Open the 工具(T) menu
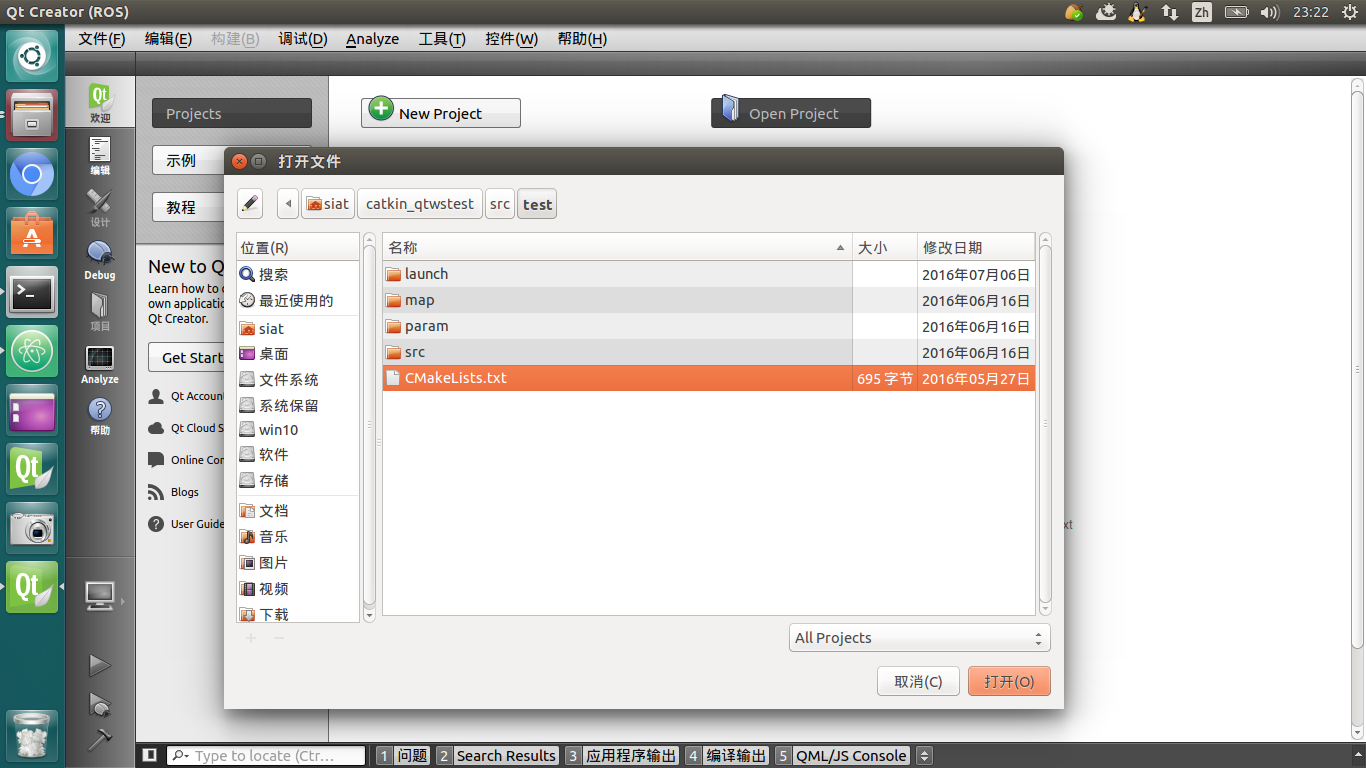Viewport: 1366px width, 768px height. pyautogui.click(x=442, y=39)
